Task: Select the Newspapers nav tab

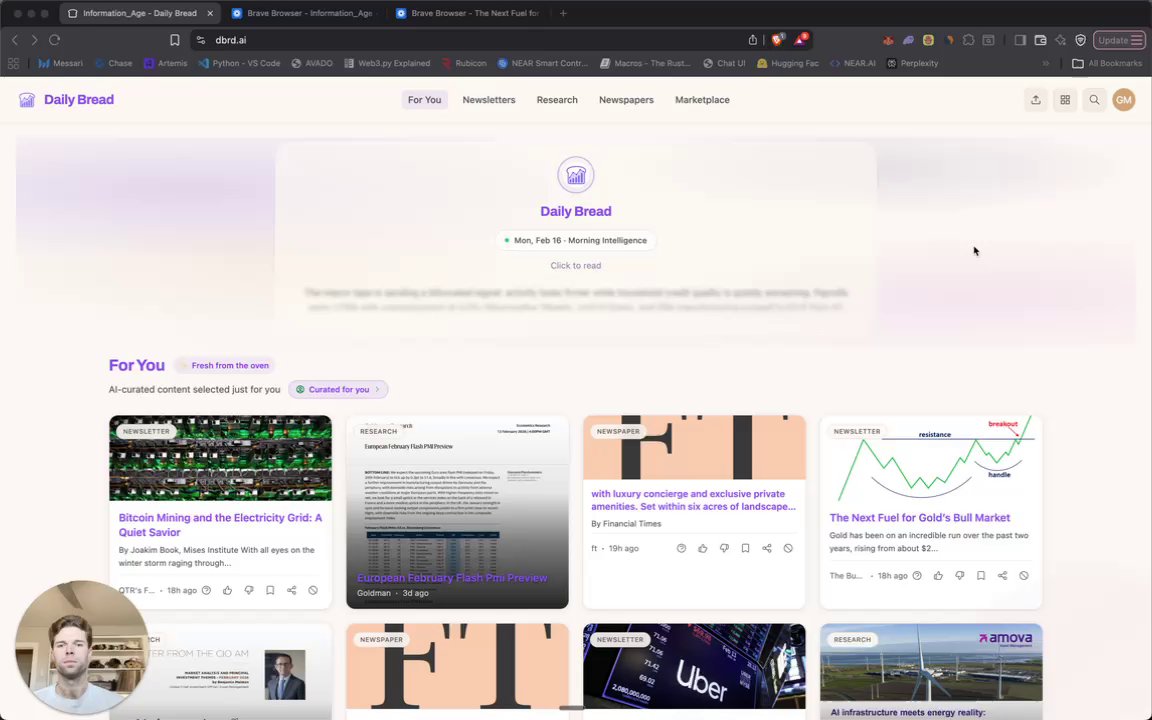Action: click(x=626, y=100)
